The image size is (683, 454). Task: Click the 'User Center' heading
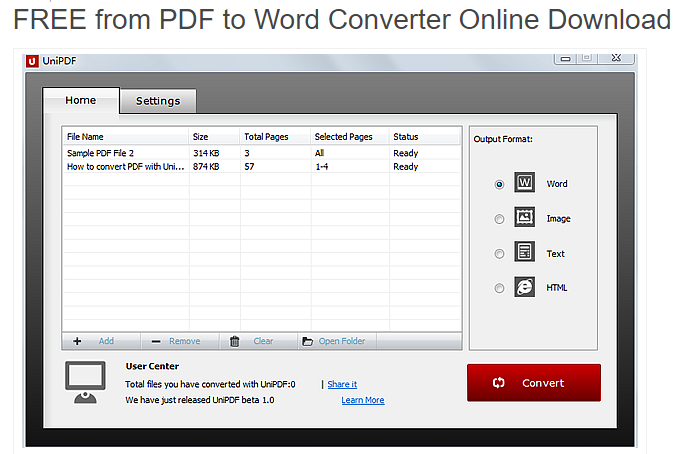[152, 366]
